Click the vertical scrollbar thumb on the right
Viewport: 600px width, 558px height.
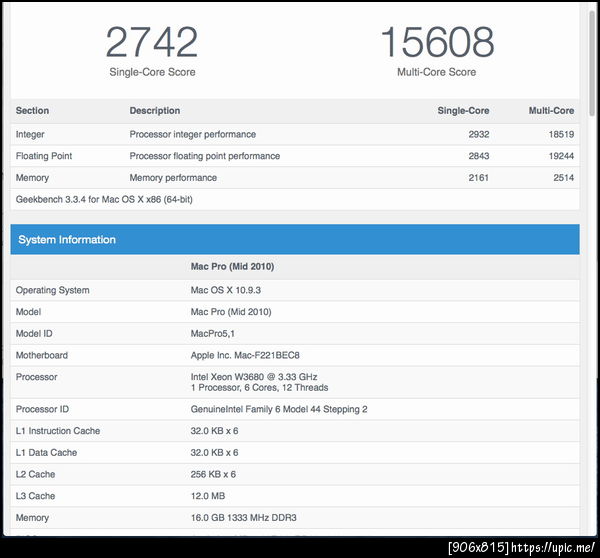point(592,63)
